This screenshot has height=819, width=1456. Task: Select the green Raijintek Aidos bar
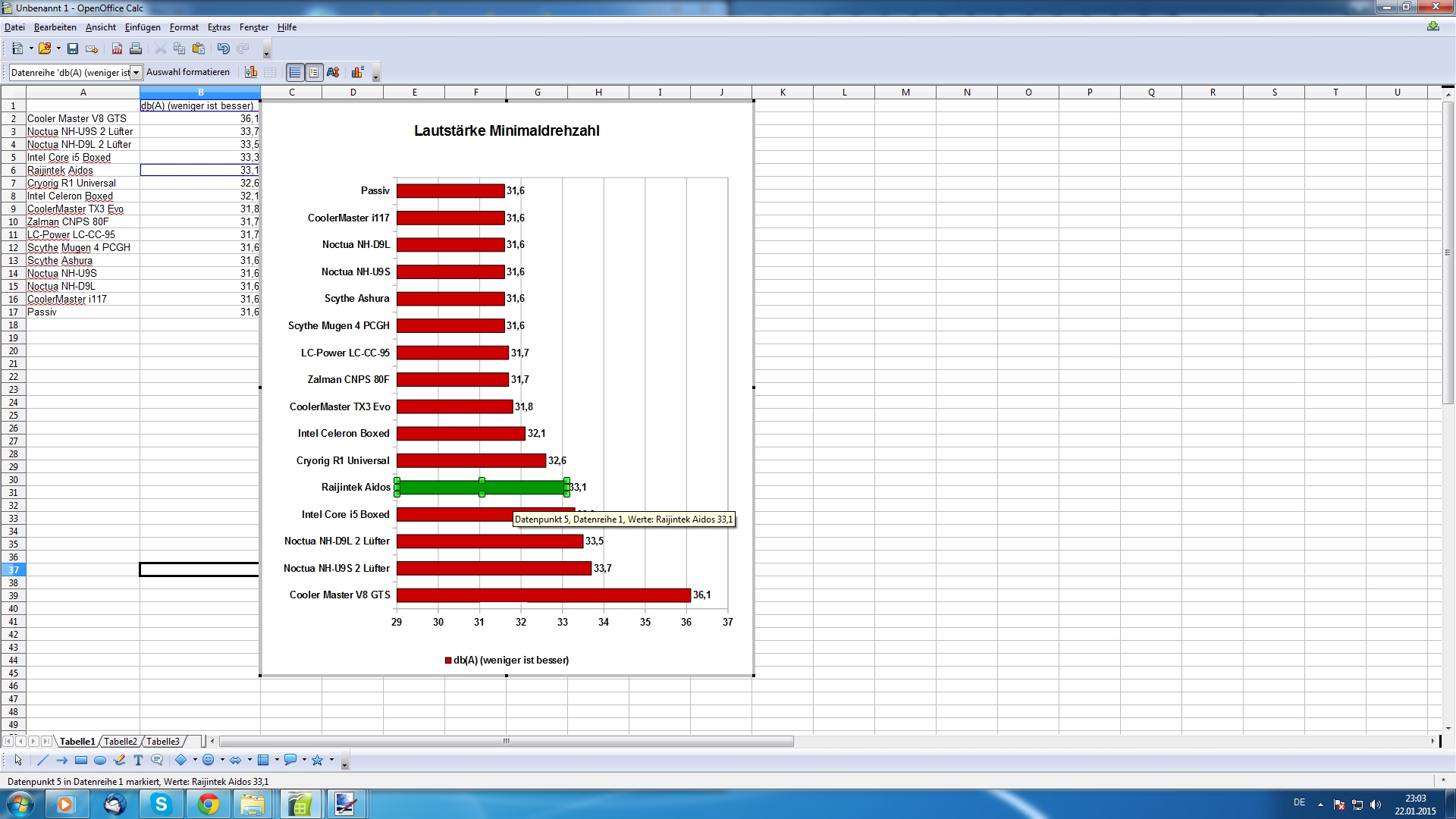[x=482, y=488]
